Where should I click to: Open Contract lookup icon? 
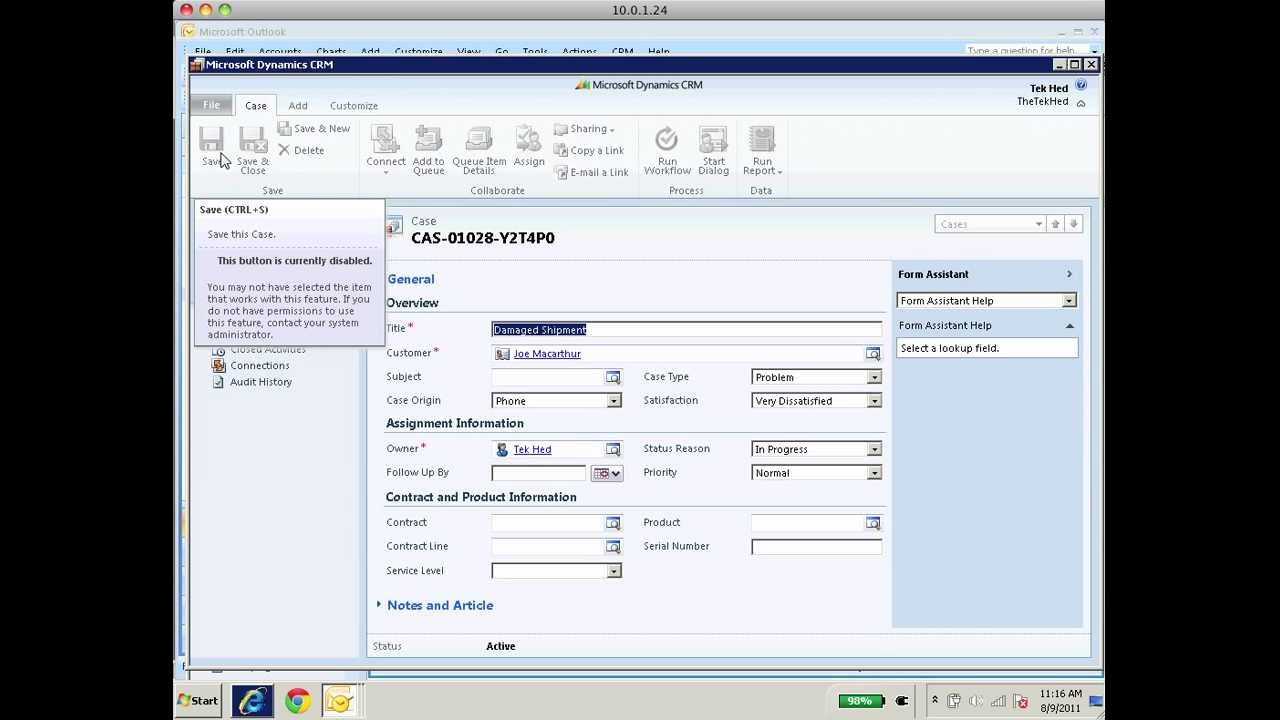613,523
